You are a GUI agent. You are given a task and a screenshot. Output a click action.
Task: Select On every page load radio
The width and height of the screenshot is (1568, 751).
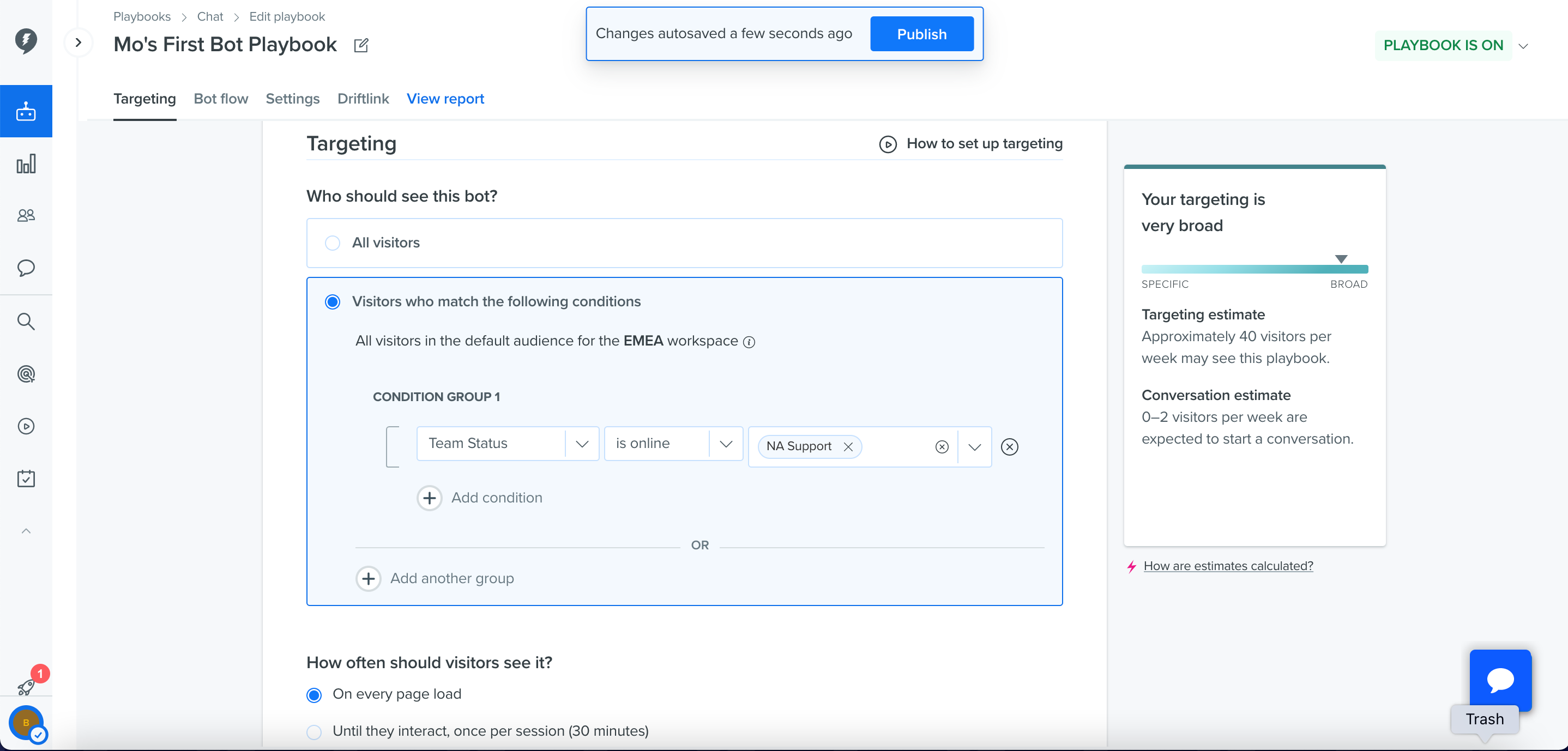(x=314, y=695)
